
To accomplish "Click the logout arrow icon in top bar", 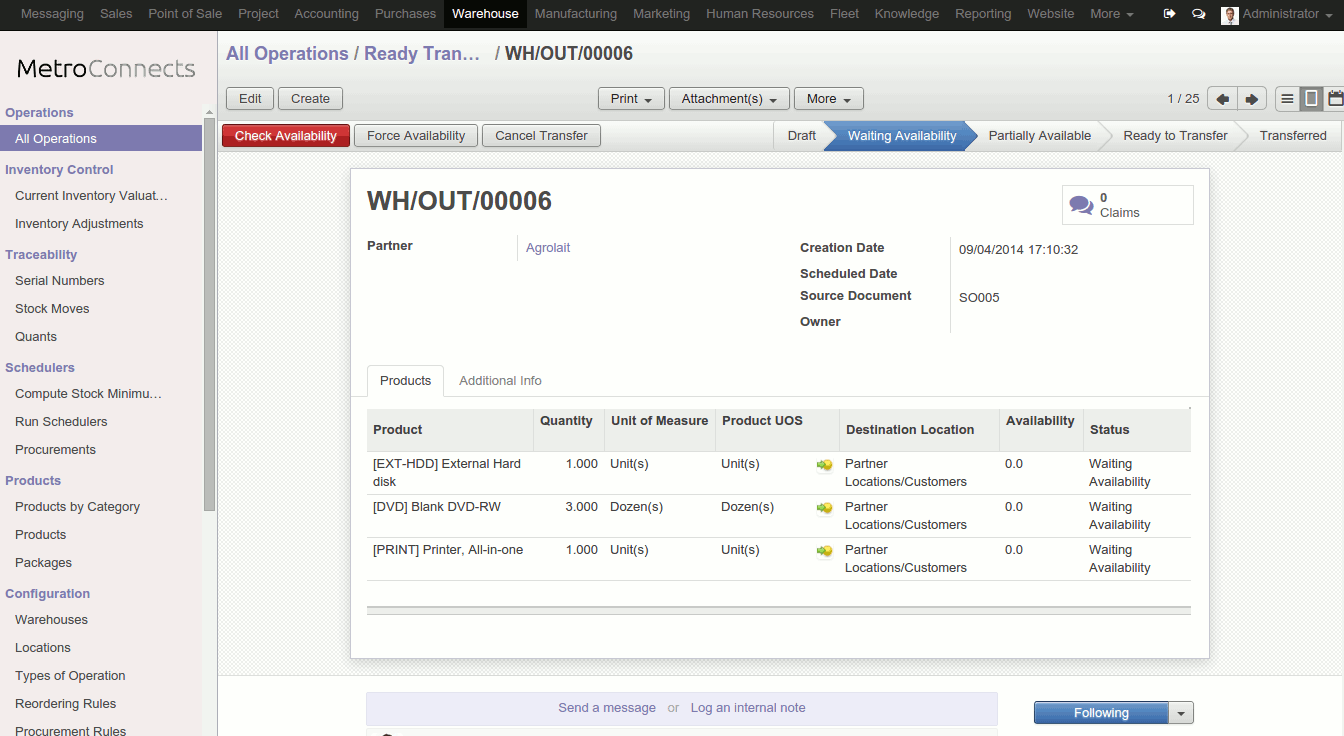I will point(1170,14).
